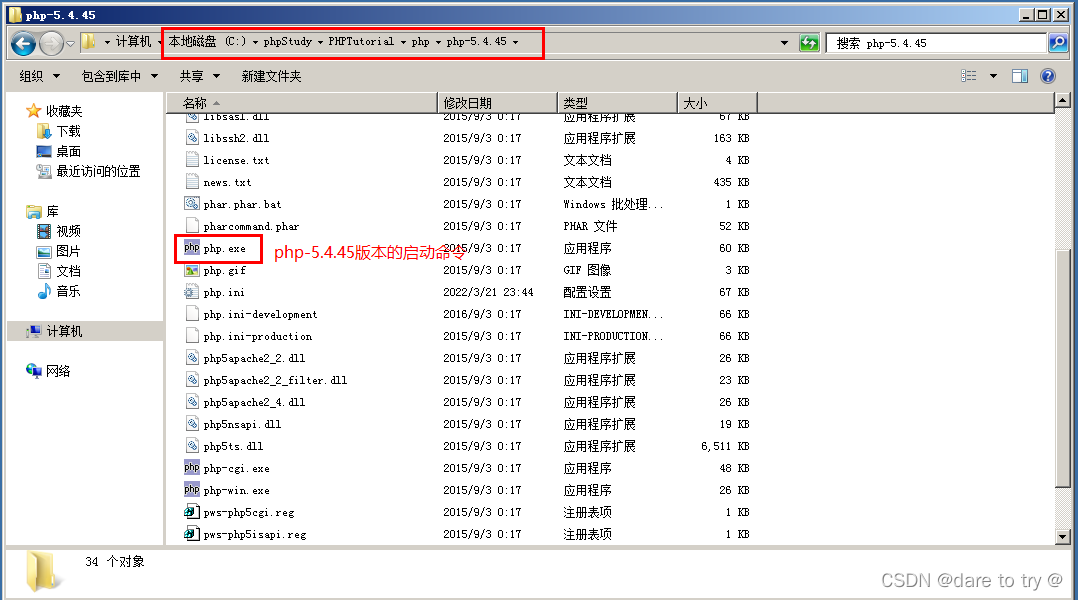
Task: Toggle the preview pane icon
Action: (1020, 76)
